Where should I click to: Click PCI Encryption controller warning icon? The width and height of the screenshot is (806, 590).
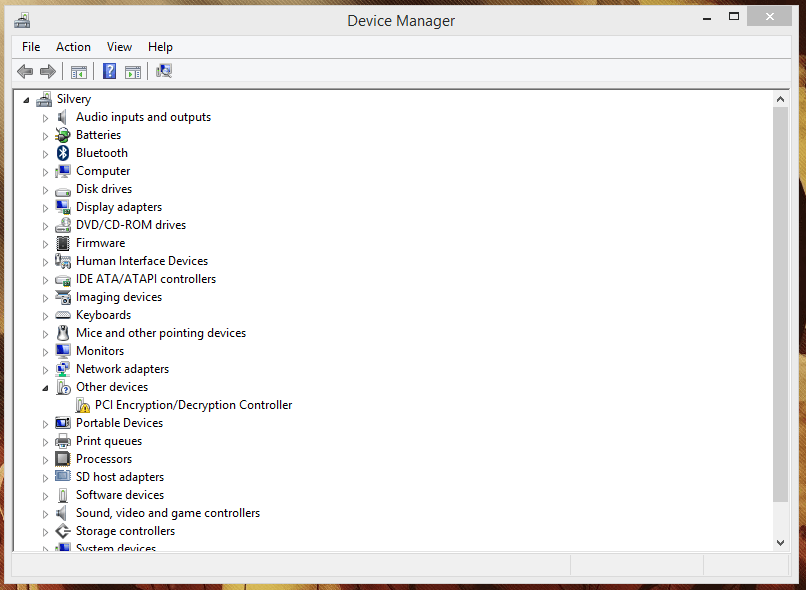coord(82,405)
